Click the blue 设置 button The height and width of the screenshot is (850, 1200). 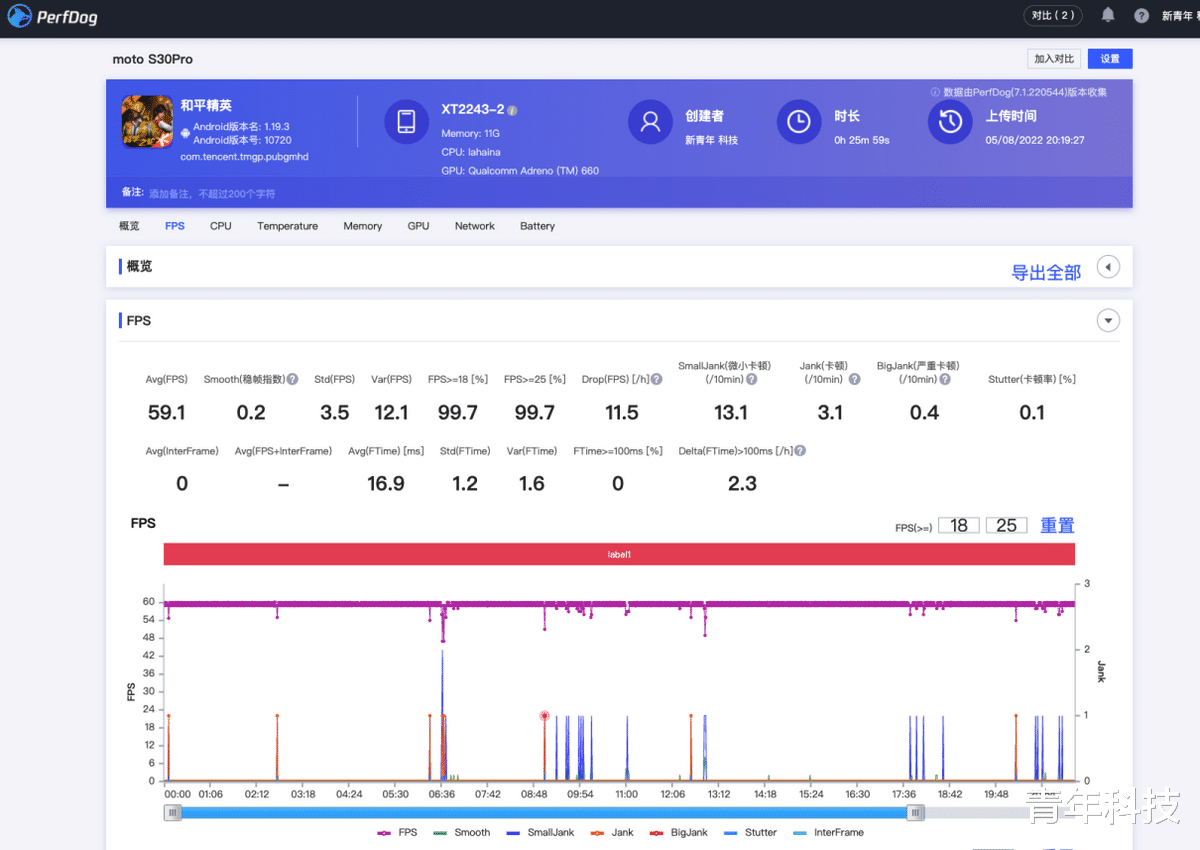click(x=1110, y=59)
